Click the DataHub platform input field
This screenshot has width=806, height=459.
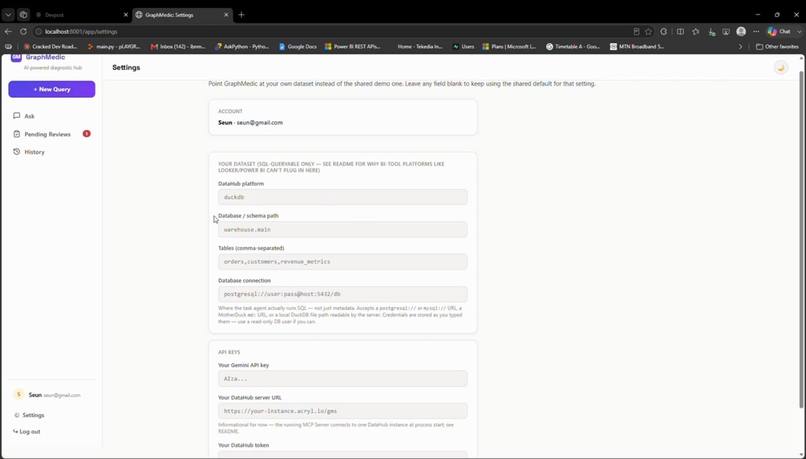coord(343,197)
